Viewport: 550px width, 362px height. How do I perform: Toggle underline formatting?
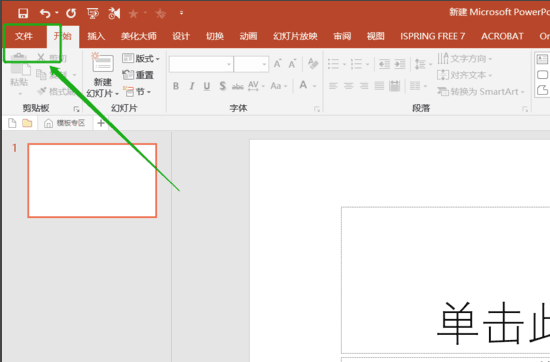pyautogui.click(x=207, y=86)
